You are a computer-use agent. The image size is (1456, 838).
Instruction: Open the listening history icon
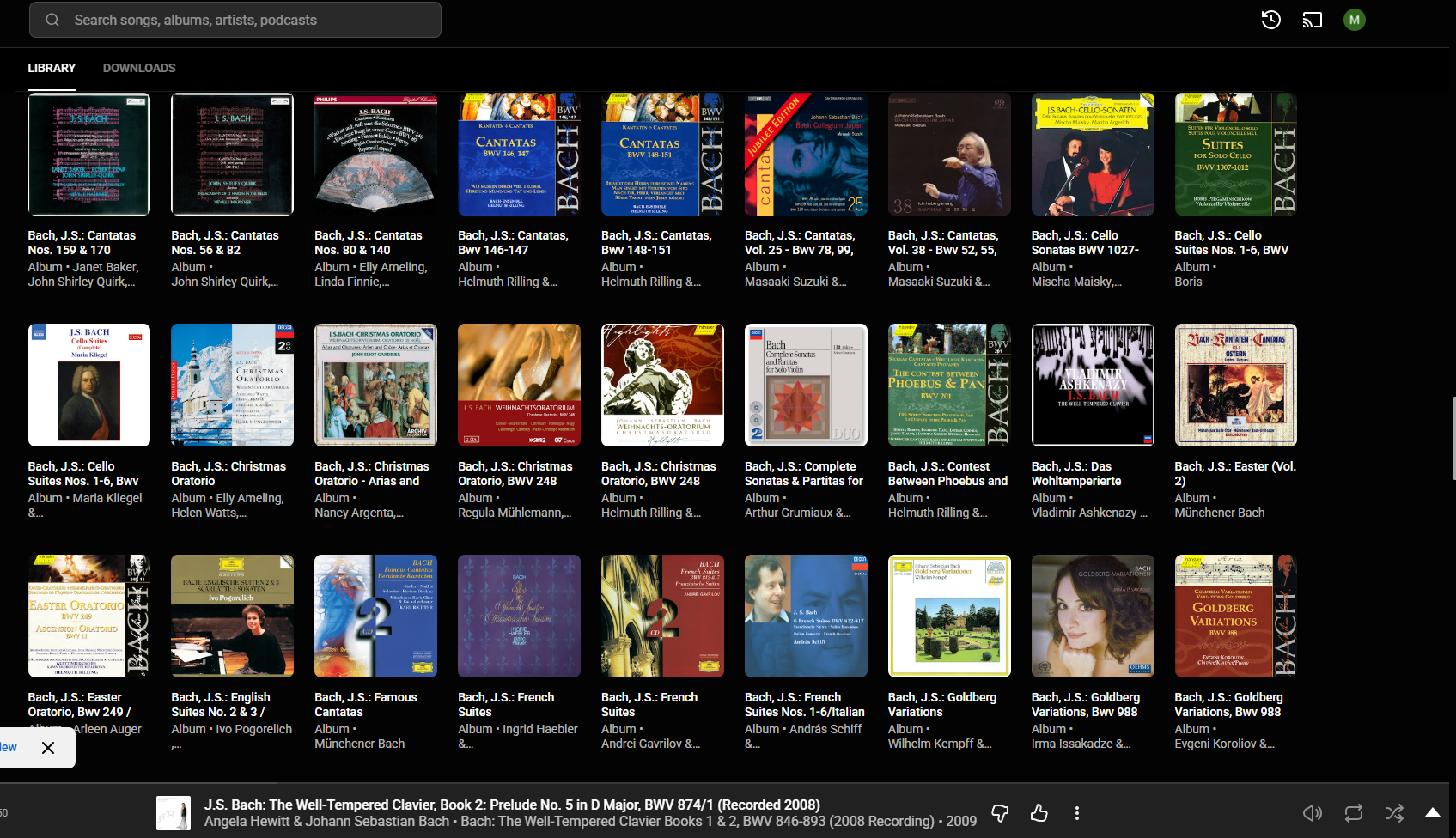pos(1270,20)
